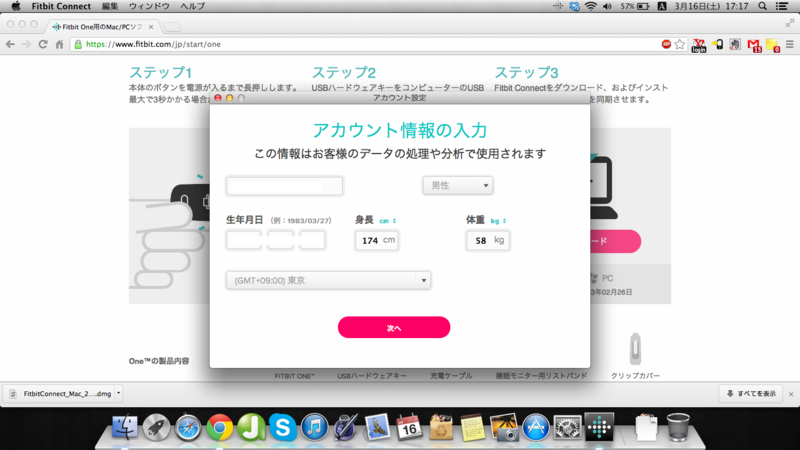Open Skype from the Dock
Viewport: 800px width, 450px height.
coord(283,427)
